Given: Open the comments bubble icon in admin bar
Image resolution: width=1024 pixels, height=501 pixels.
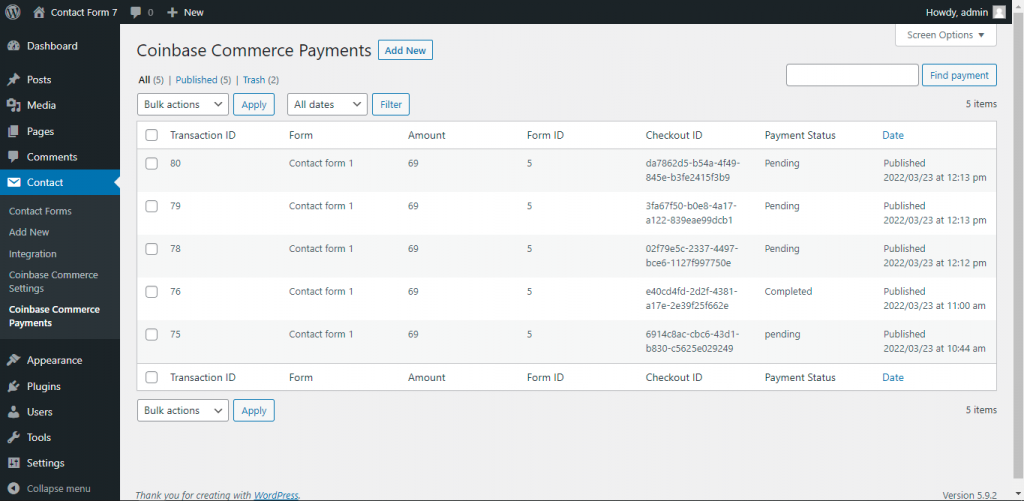Looking at the screenshot, I should coord(136,12).
